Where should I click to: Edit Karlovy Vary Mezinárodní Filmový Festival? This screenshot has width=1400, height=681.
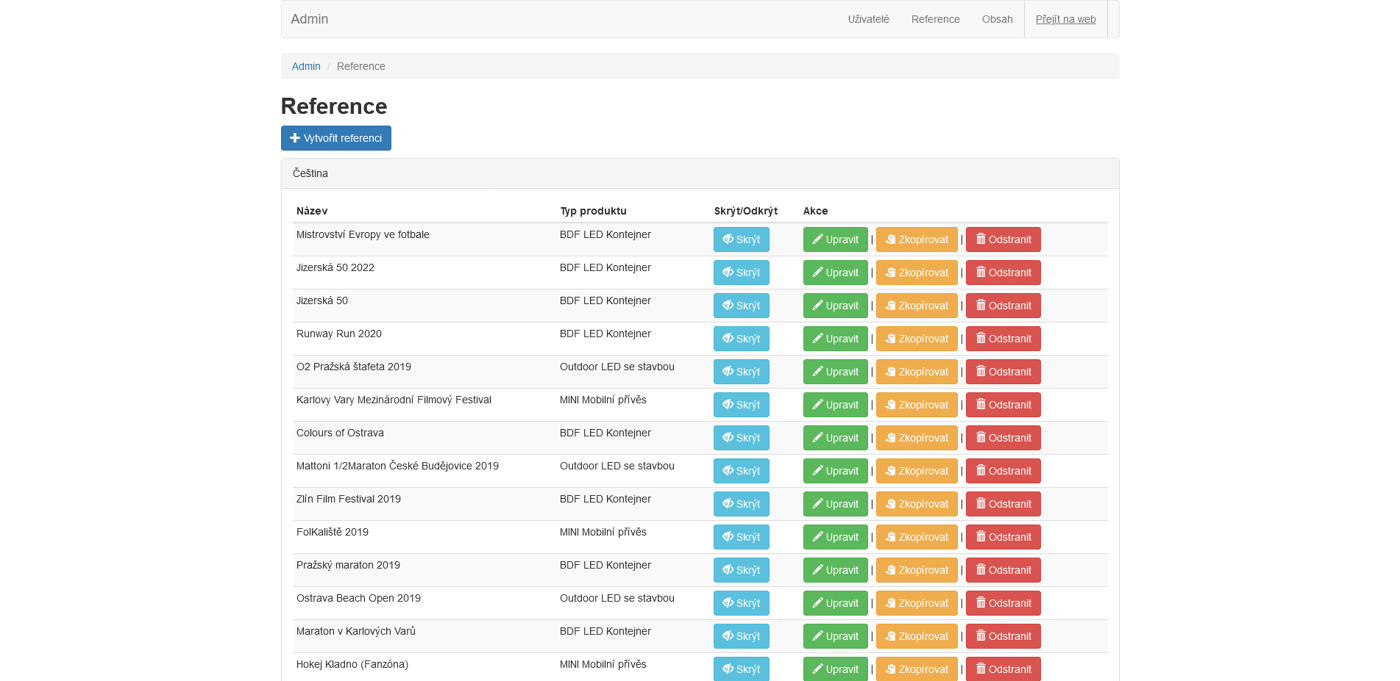coord(835,405)
